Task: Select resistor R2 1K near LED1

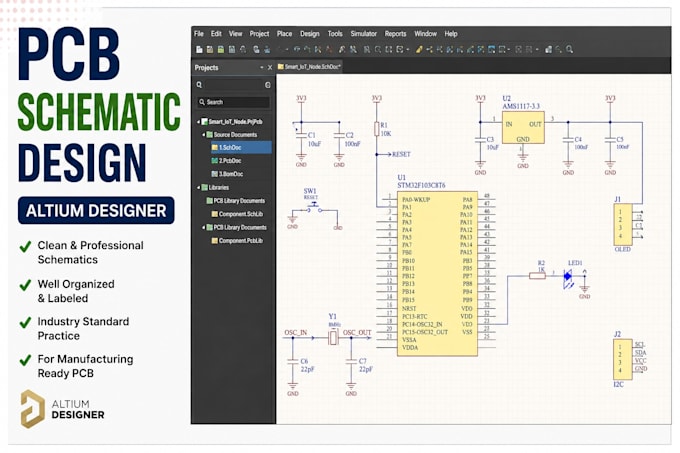Action: (537, 275)
